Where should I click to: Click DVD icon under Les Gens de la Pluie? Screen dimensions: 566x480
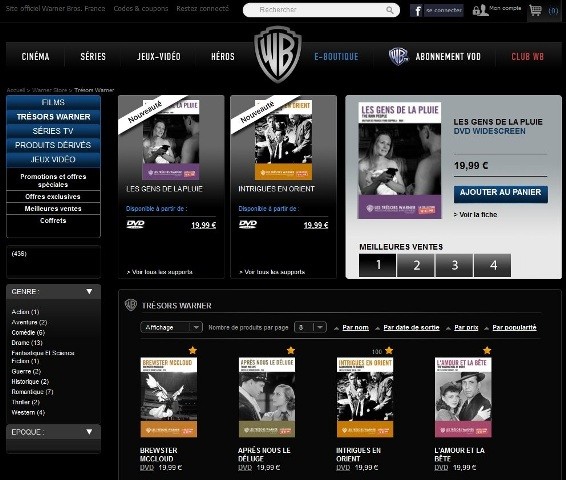(x=135, y=224)
